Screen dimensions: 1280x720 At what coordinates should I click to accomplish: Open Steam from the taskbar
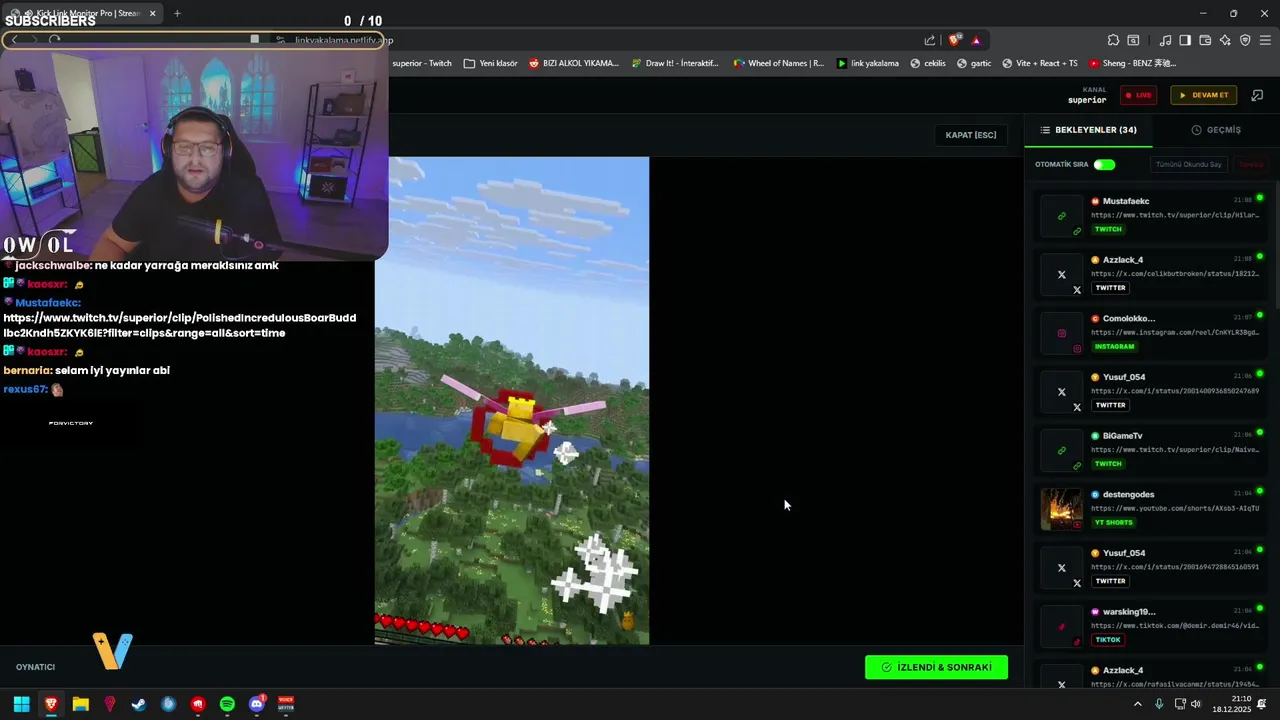tap(139, 704)
